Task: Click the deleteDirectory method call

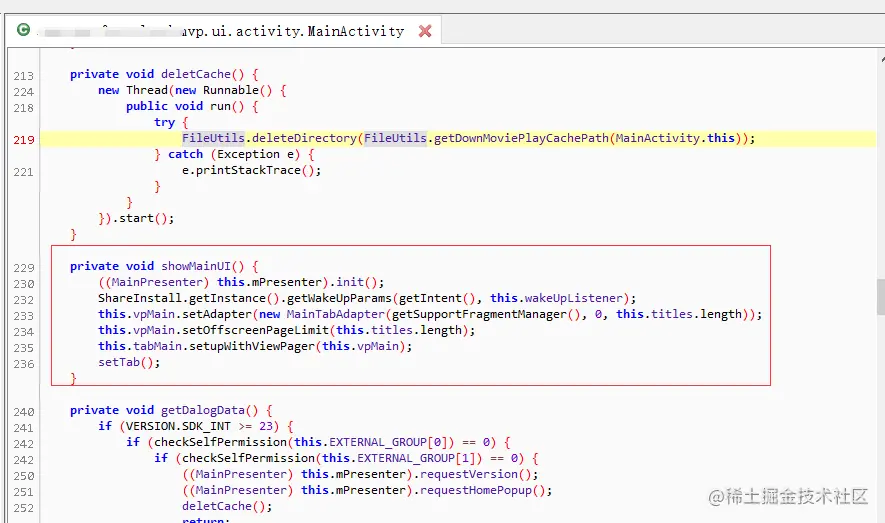Action: pyautogui.click(x=304, y=138)
